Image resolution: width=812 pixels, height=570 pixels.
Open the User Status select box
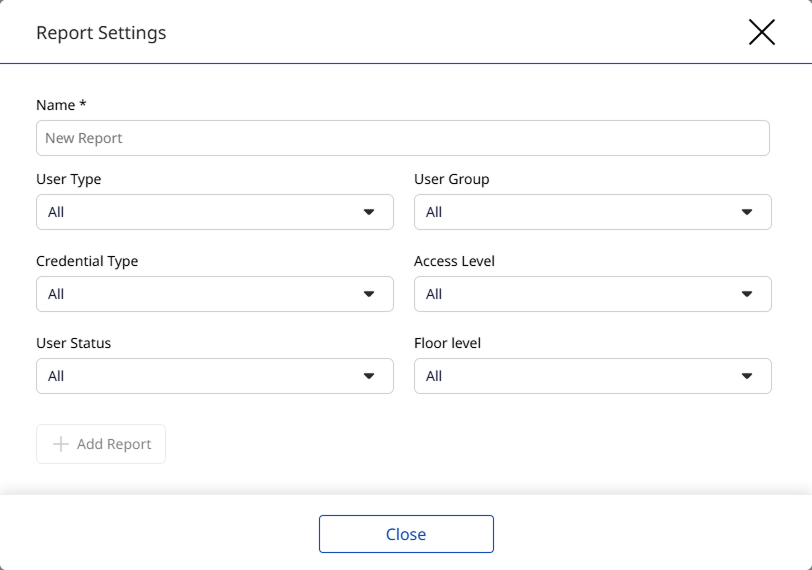[x=200, y=376]
